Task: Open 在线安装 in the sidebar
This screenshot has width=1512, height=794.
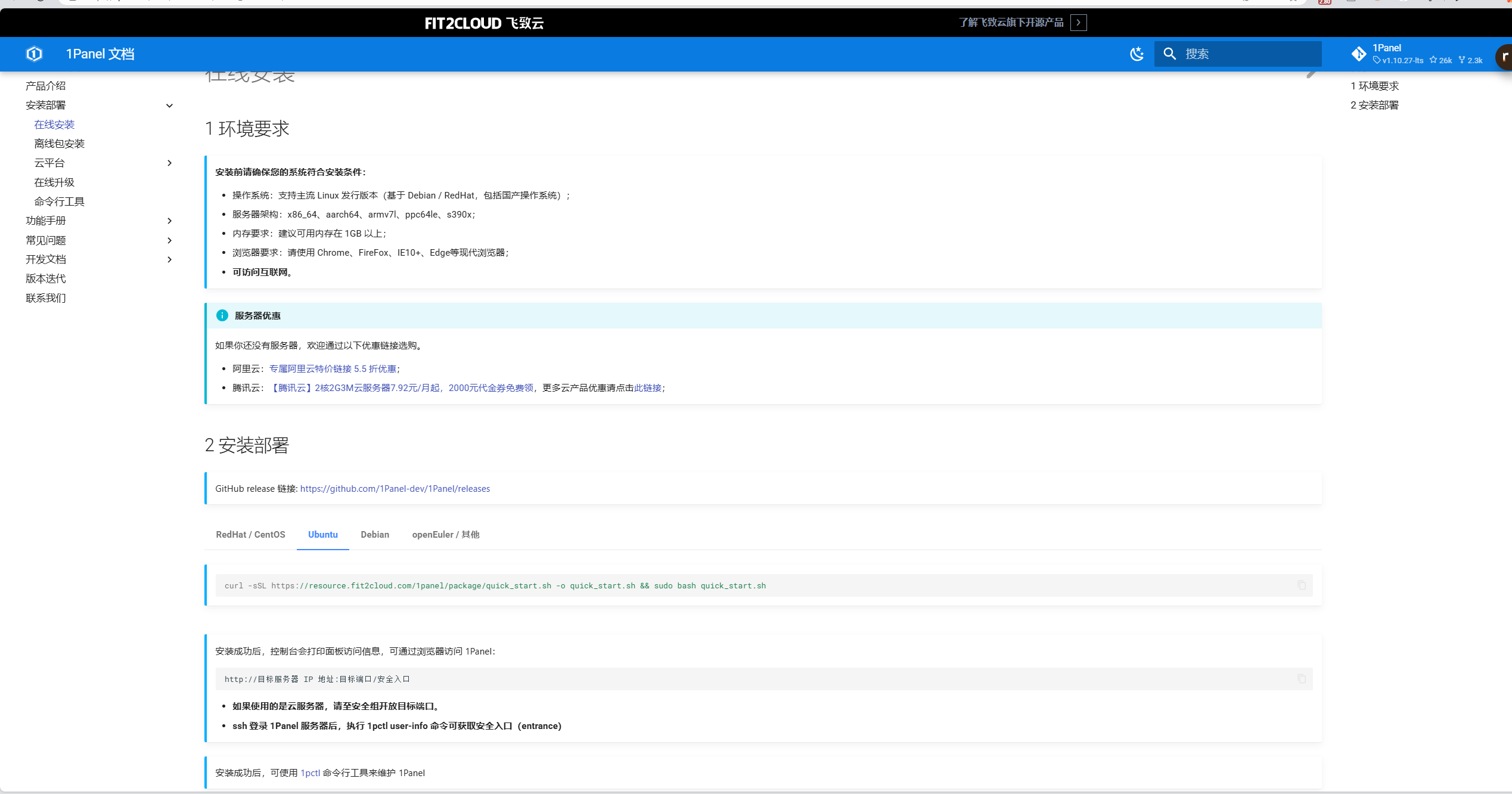Action: (x=54, y=125)
